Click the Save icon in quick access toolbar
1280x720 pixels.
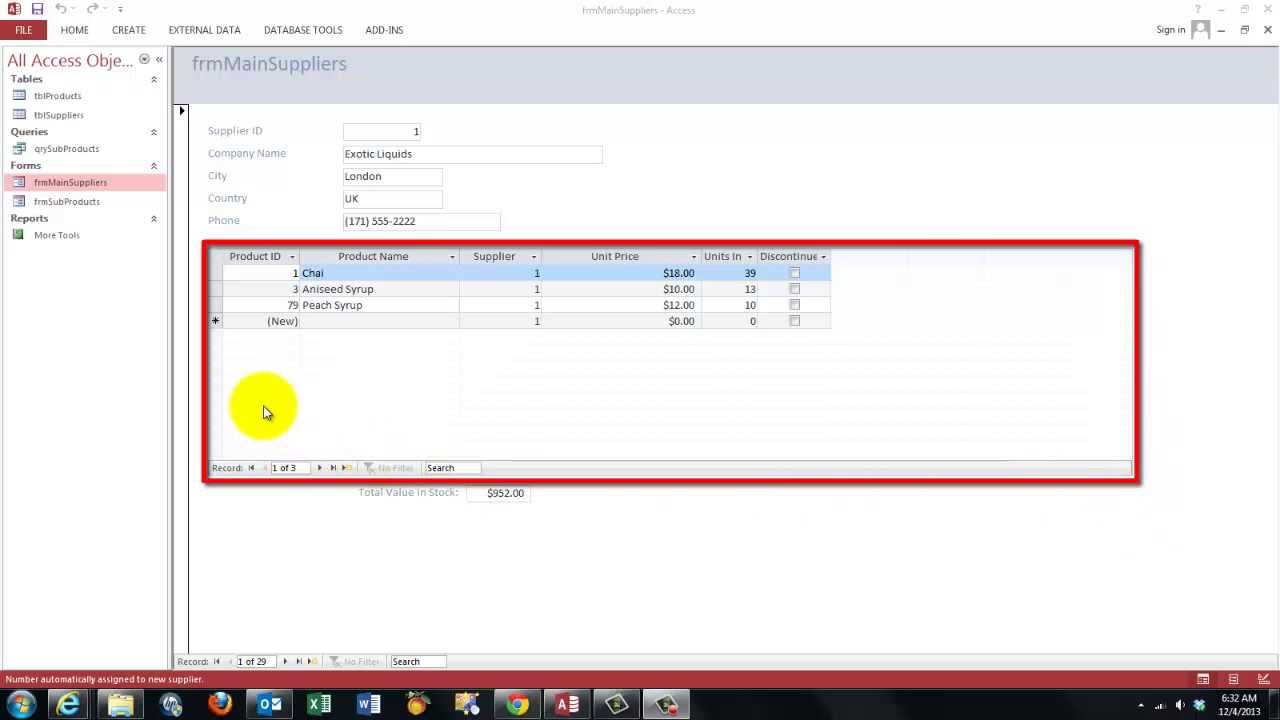(37, 9)
